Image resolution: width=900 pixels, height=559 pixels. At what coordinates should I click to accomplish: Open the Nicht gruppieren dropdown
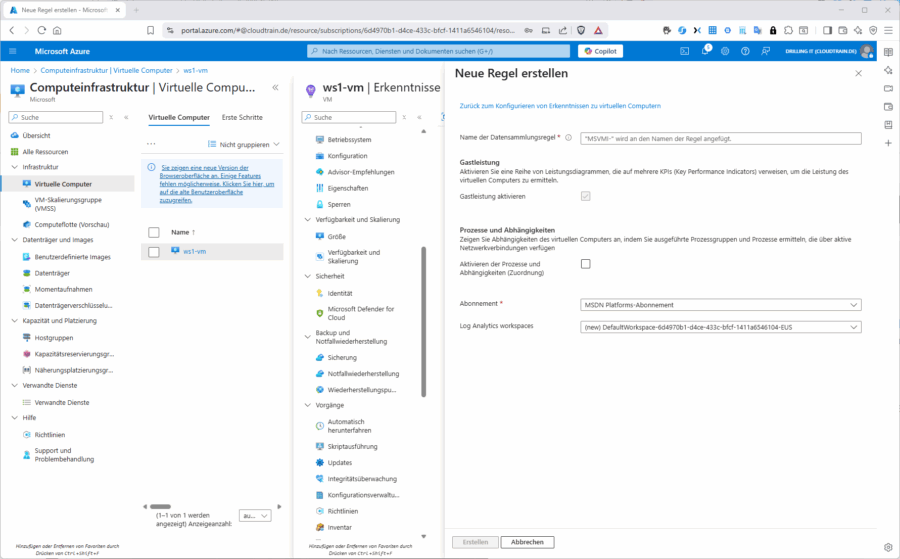[244, 145]
